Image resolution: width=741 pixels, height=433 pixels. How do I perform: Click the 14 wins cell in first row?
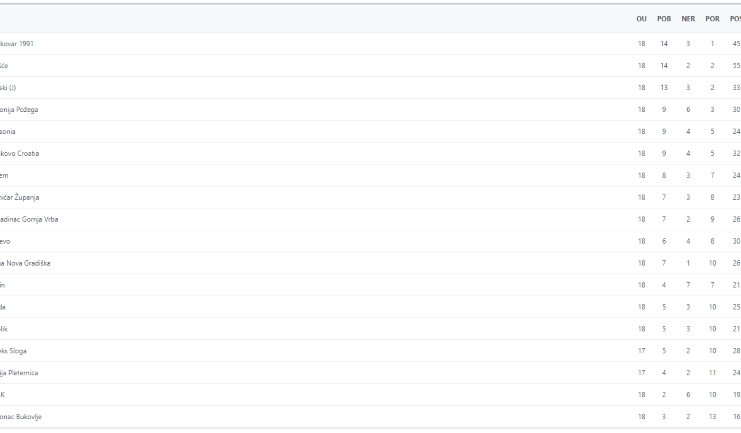point(664,43)
